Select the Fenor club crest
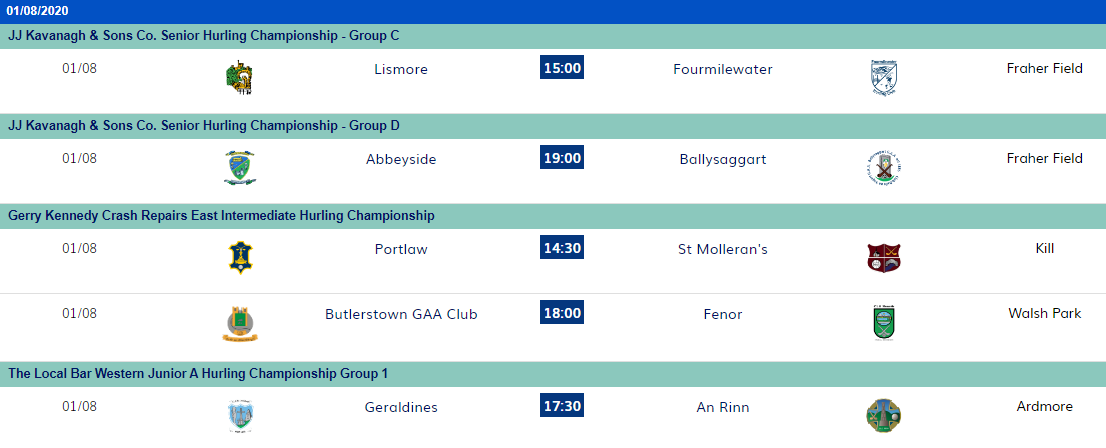1106x448 pixels. click(883, 323)
